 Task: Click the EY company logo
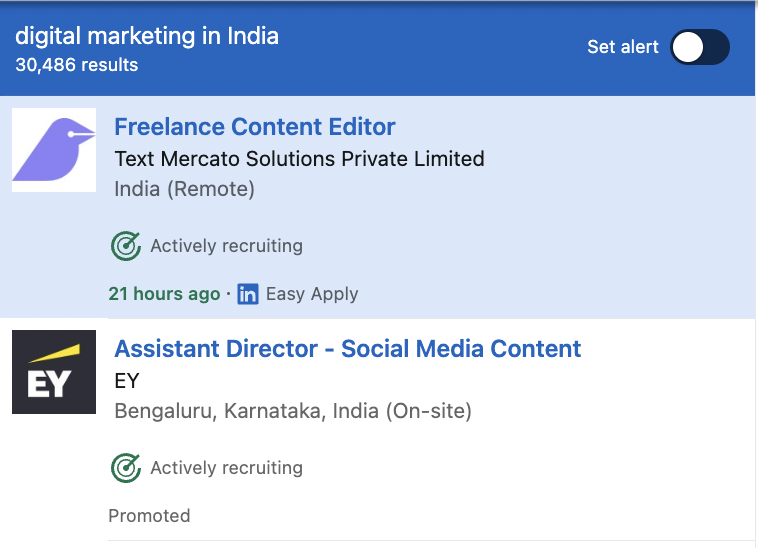click(x=54, y=372)
